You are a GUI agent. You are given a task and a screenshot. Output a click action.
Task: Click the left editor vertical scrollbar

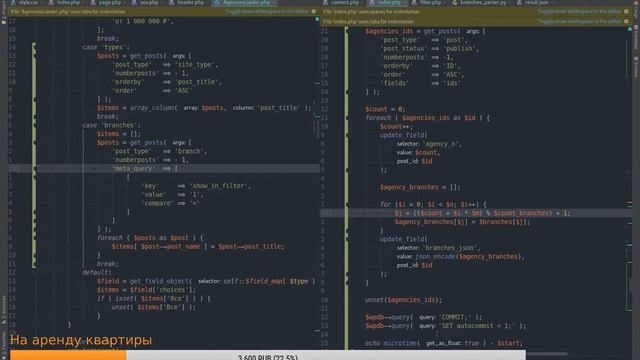317,129
